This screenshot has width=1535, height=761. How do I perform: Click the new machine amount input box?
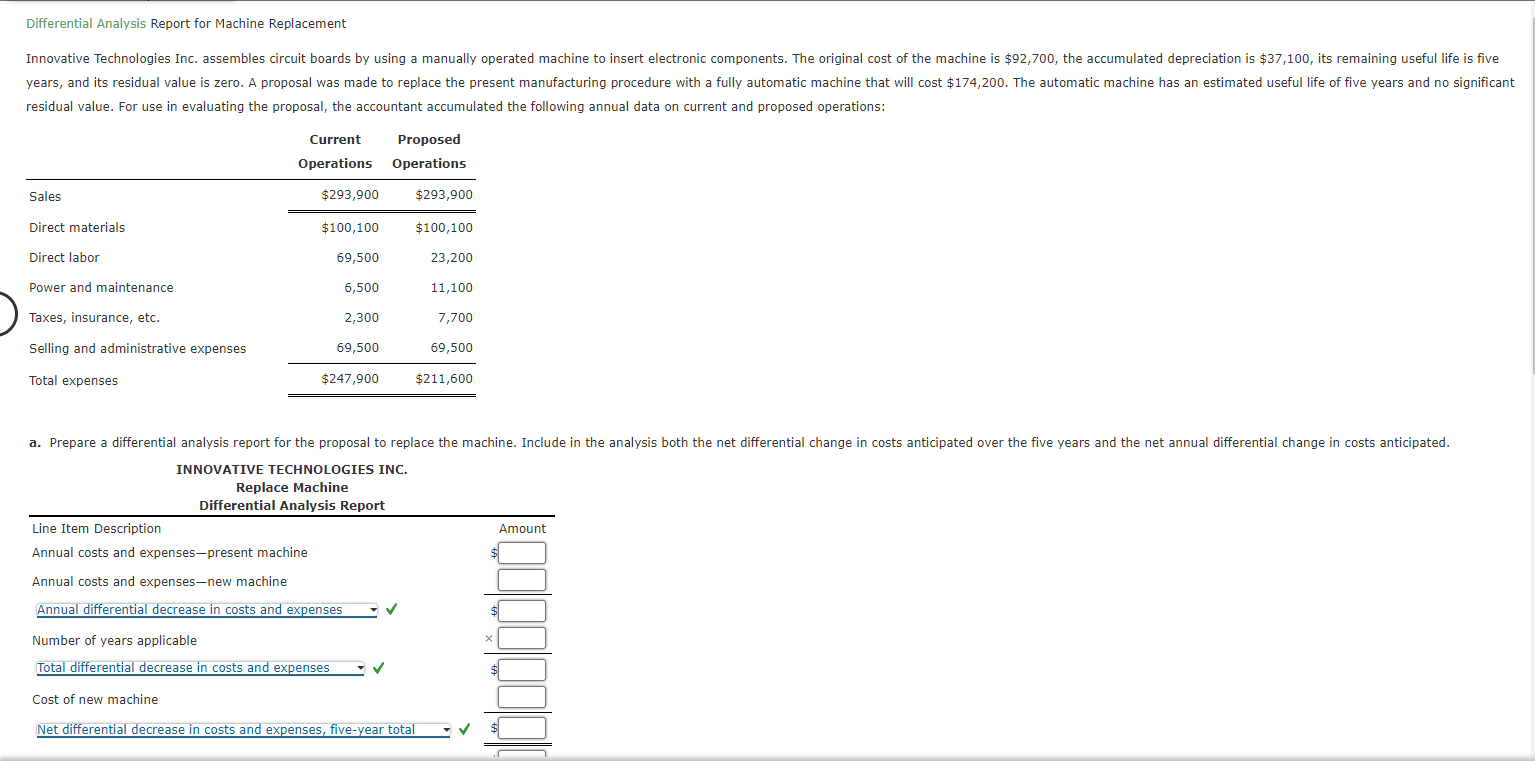521,579
